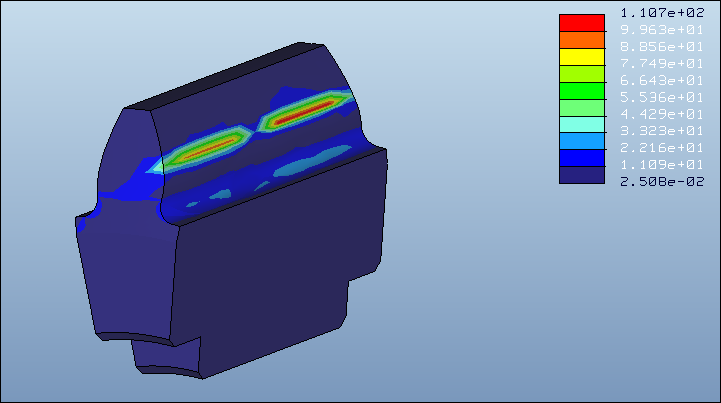Click the light blue contour patch near shoulder
The height and width of the screenshot is (403, 721).
pos(312,161)
